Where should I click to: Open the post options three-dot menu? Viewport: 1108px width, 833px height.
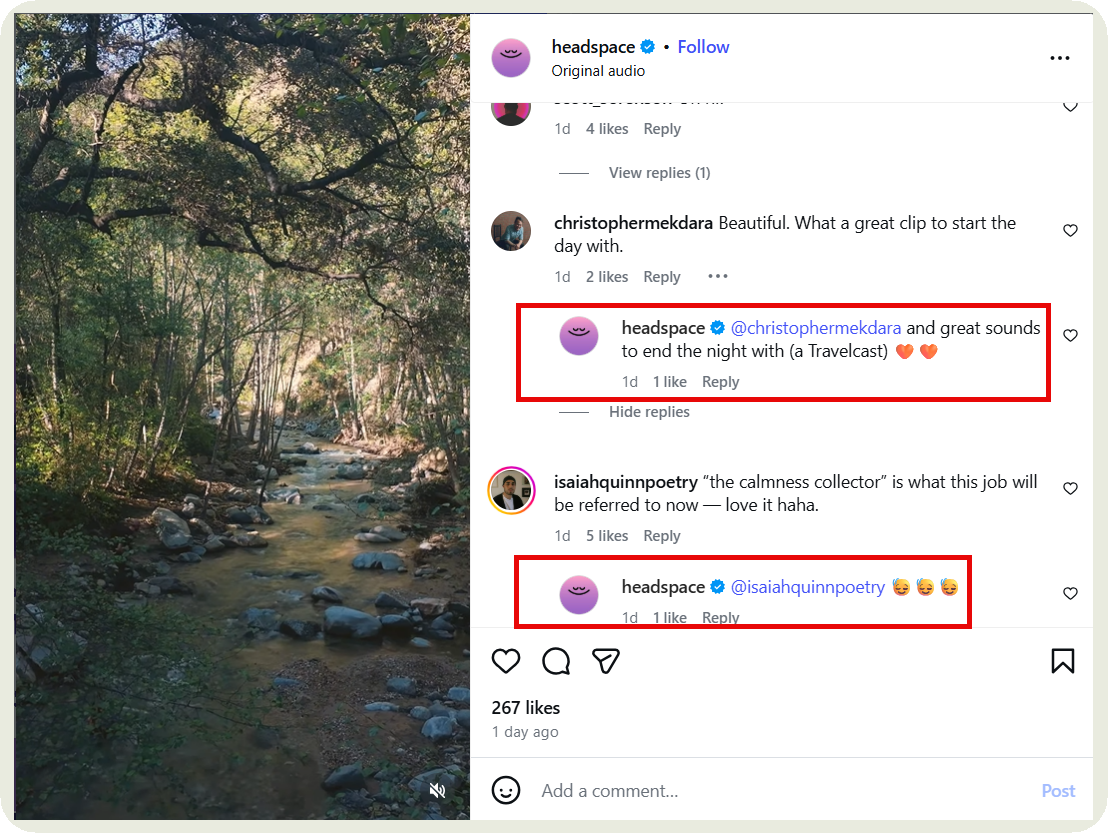point(1059,57)
